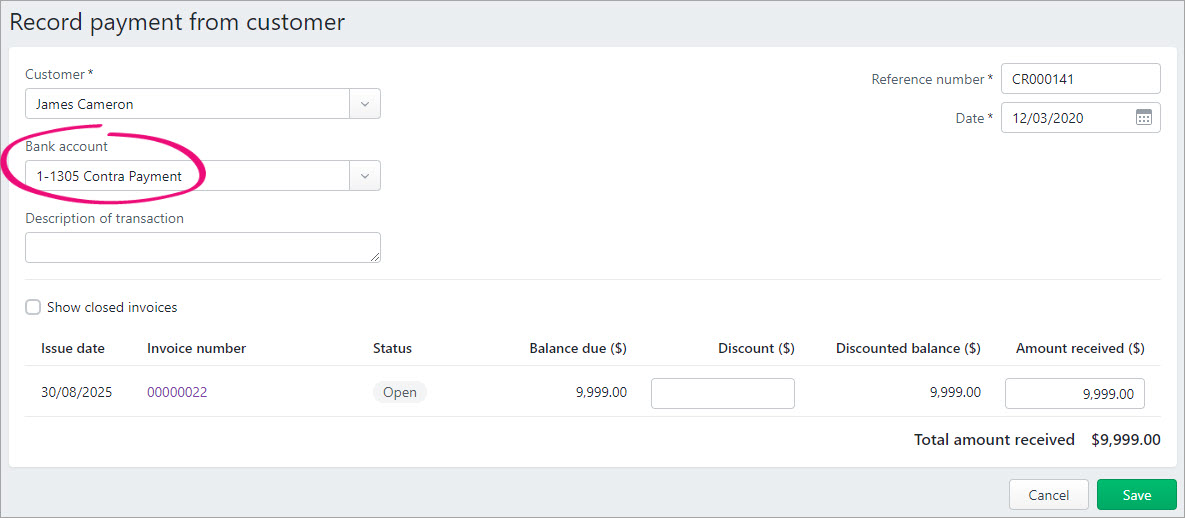This screenshot has height=518, width=1185.
Task: Click the Discount amount field
Action: pos(722,393)
